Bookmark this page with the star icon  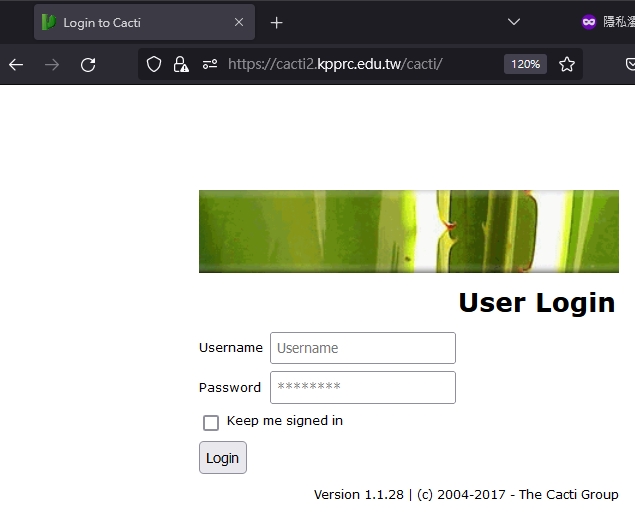(567, 64)
